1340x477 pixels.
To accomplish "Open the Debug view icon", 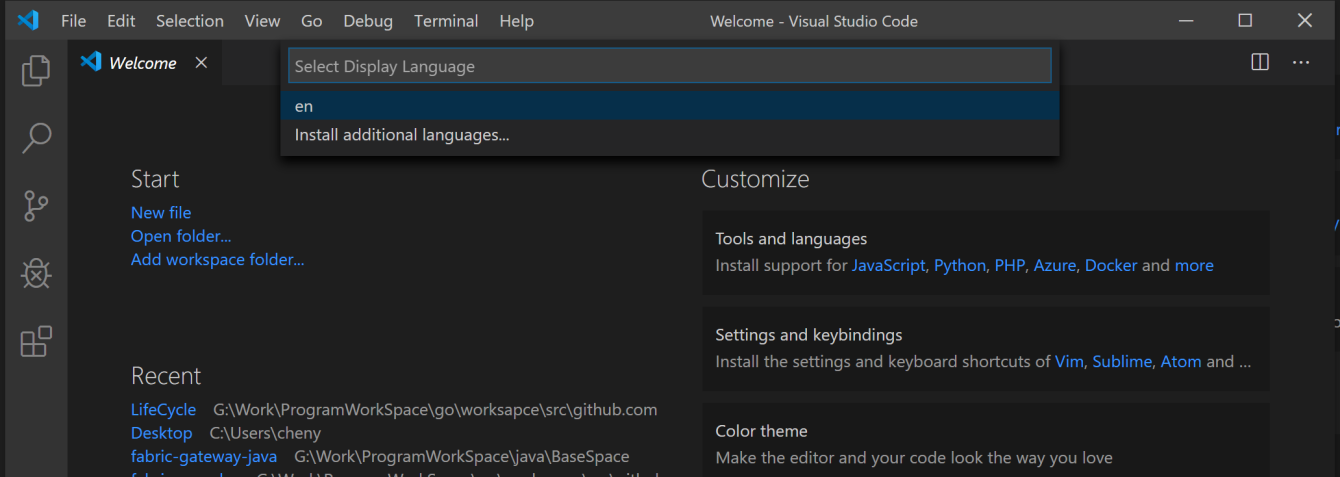I will [36, 274].
